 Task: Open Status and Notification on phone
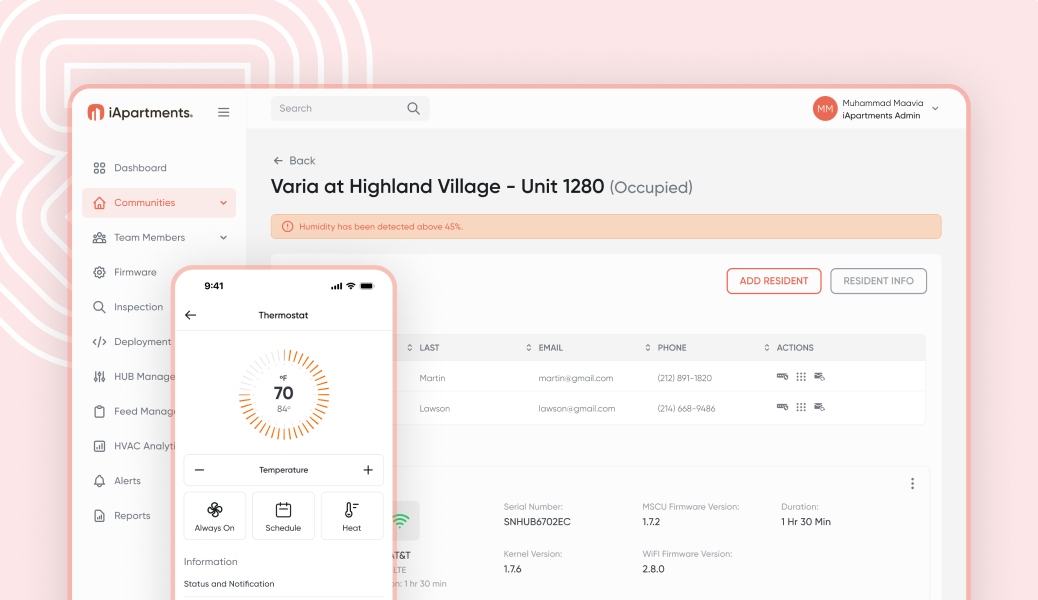click(229, 584)
